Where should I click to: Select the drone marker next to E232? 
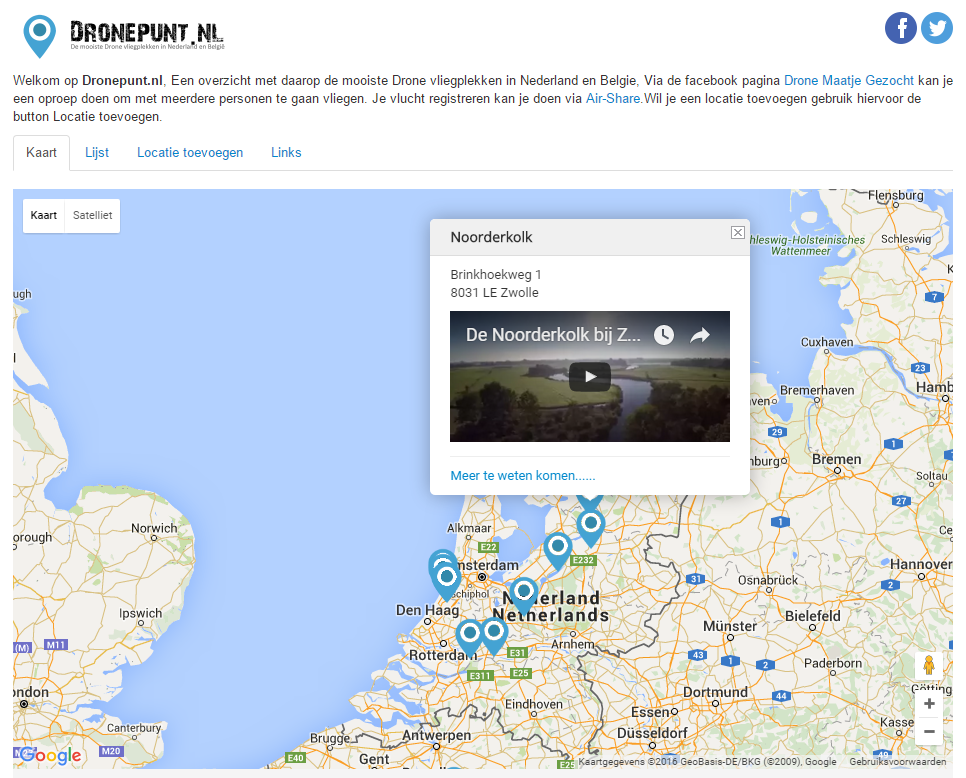(x=558, y=551)
